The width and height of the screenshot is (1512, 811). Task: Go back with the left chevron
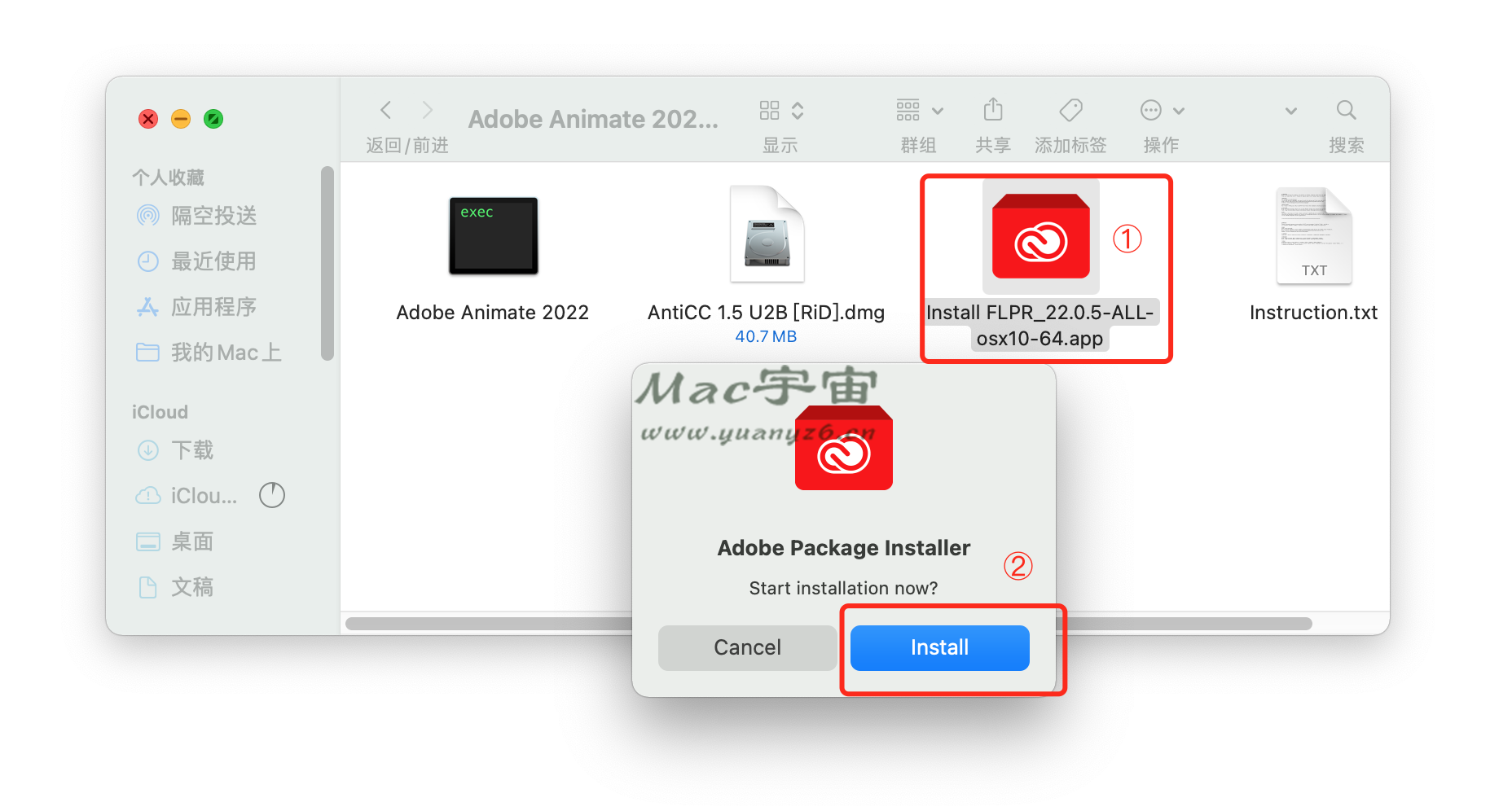[x=386, y=110]
